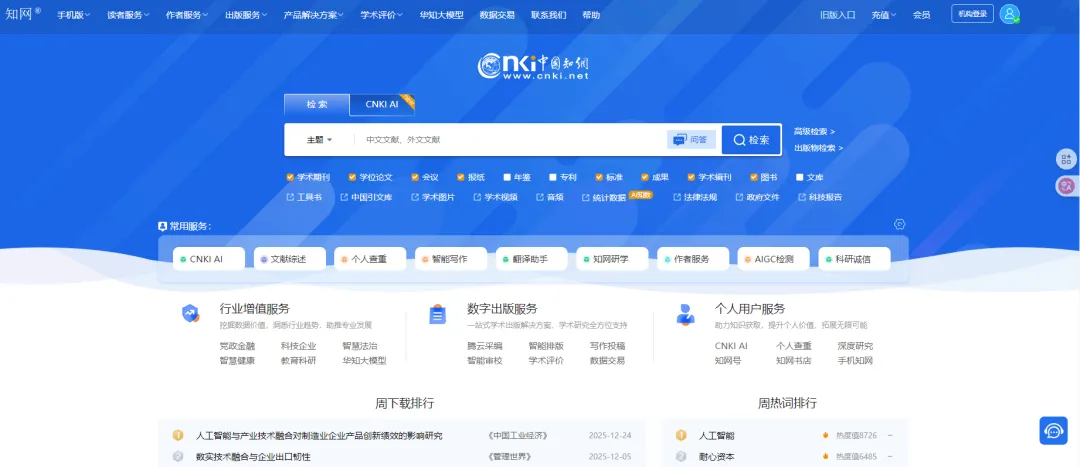Uncheck the 报纸 checkbox
1080x467 pixels.
point(460,177)
